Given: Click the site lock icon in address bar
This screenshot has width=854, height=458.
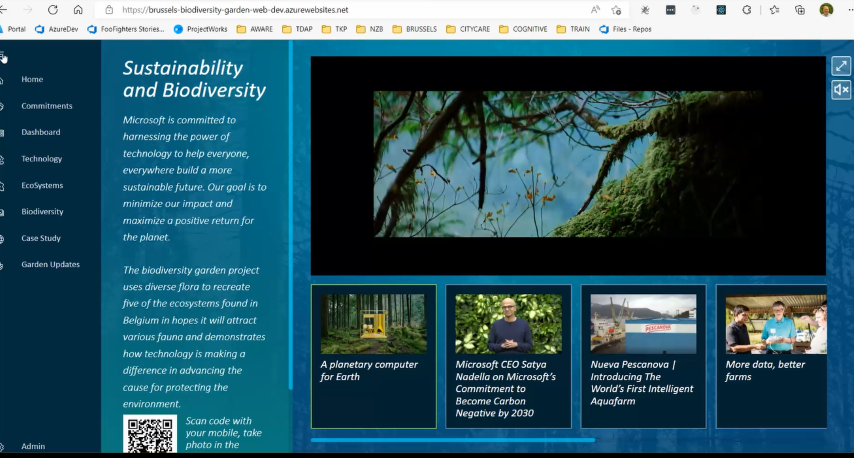Looking at the screenshot, I should pyautogui.click(x=109, y=10).
